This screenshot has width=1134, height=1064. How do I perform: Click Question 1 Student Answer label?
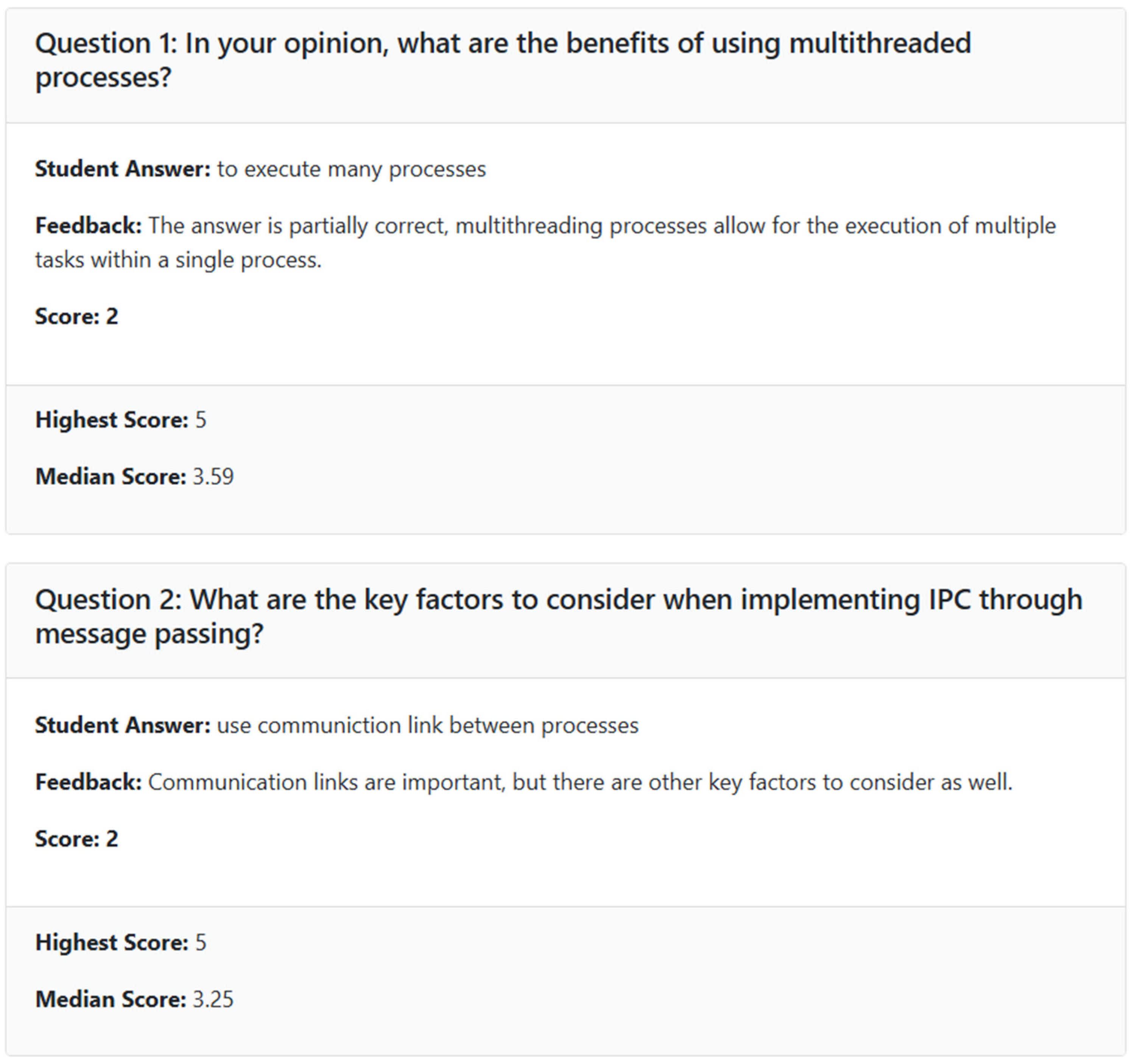point(123,169)
